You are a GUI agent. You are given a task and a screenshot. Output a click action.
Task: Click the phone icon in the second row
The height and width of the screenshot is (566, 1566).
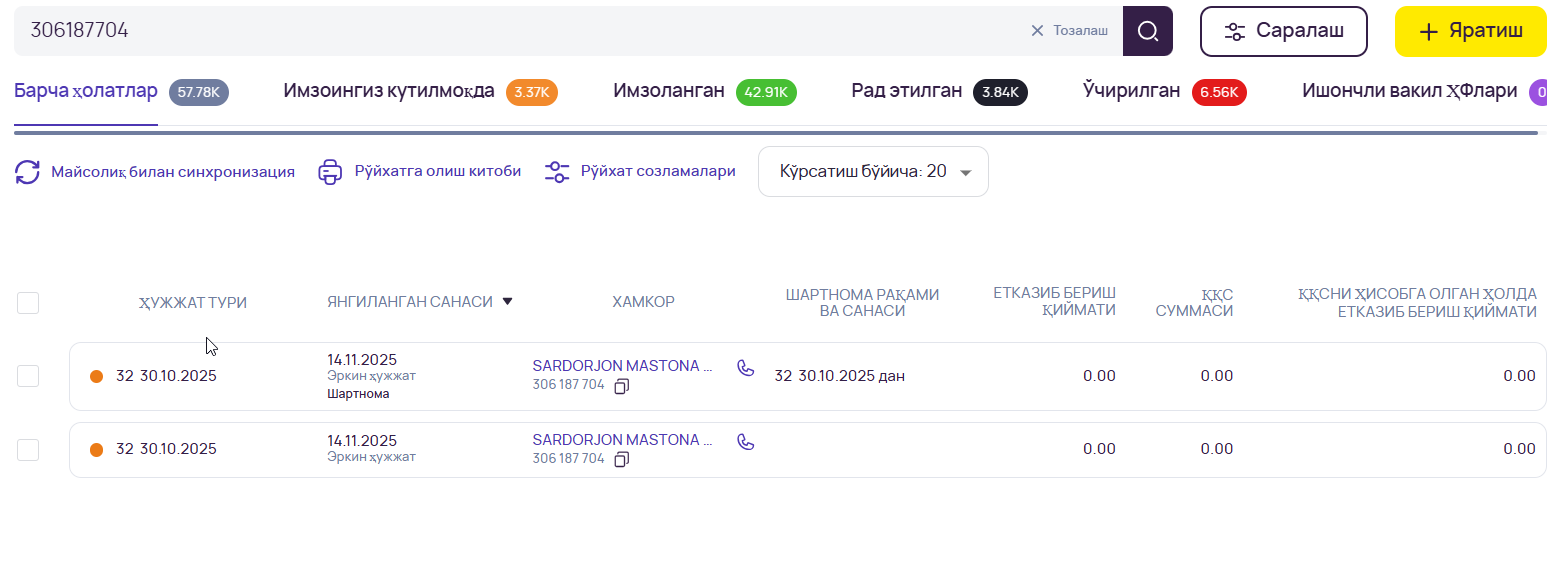click(745, 441)
